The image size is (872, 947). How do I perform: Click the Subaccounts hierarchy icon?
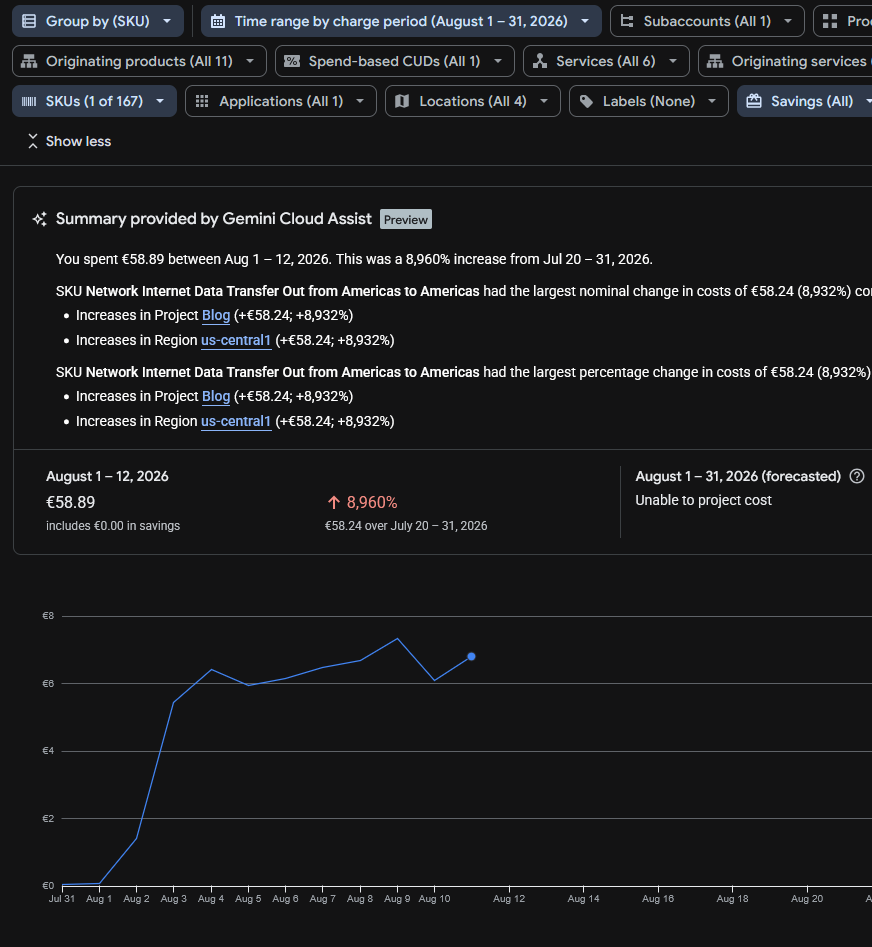tap(627, 21)
